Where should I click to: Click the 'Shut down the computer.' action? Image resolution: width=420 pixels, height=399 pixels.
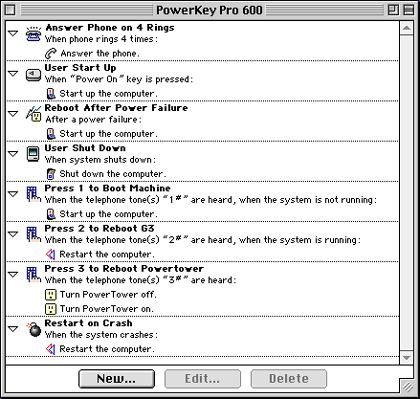click(113, 174)
